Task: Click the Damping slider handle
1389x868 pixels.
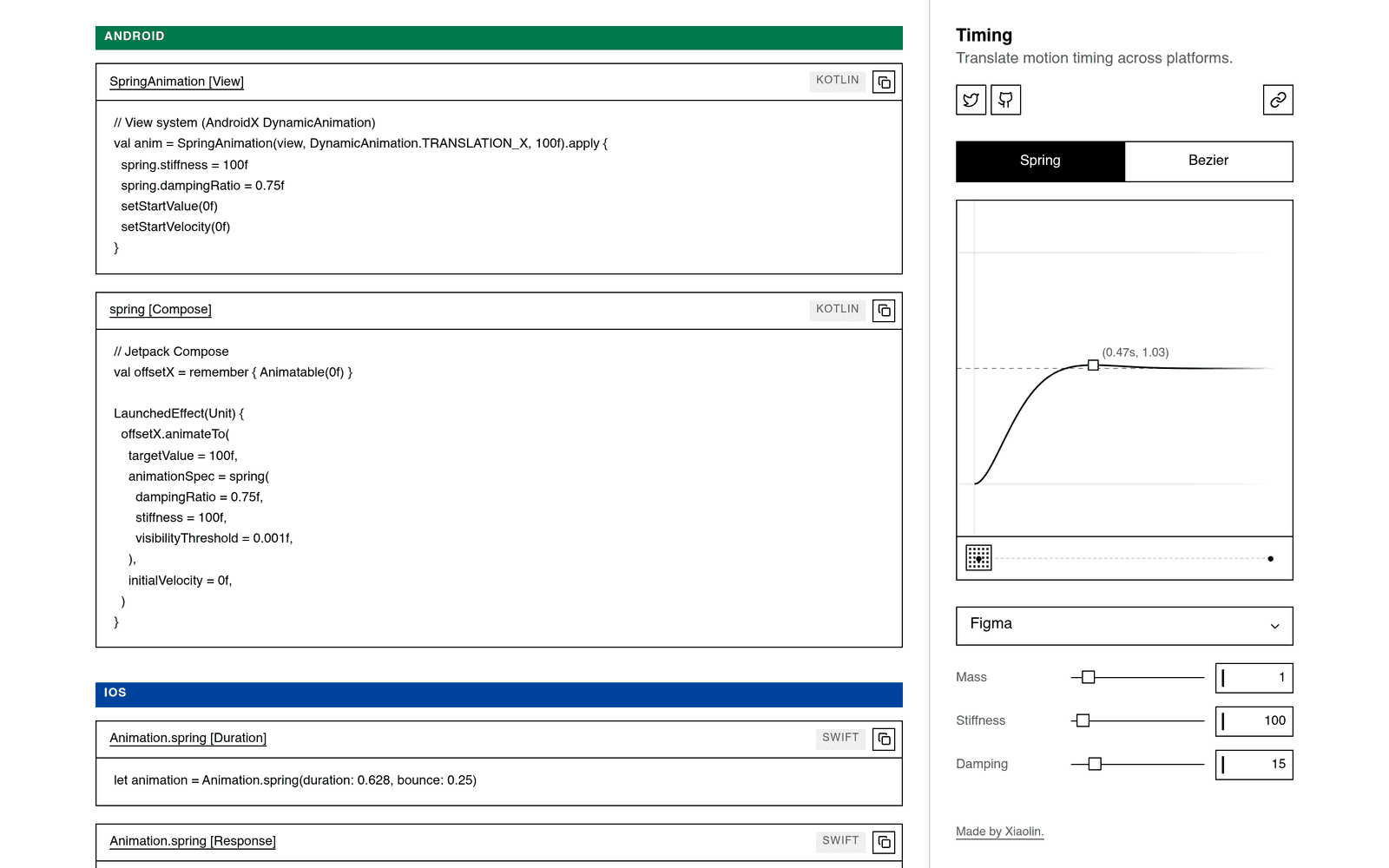Action: pos(1095,764)
